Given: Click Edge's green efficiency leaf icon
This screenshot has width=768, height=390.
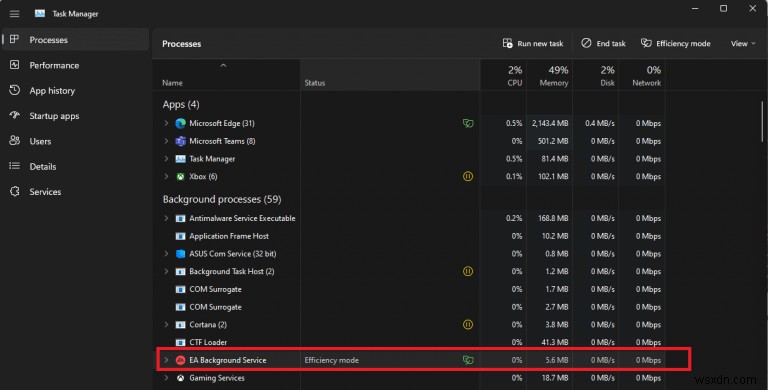Looking at the screenshot, I should pyautogui.click(x=468, y=123).
